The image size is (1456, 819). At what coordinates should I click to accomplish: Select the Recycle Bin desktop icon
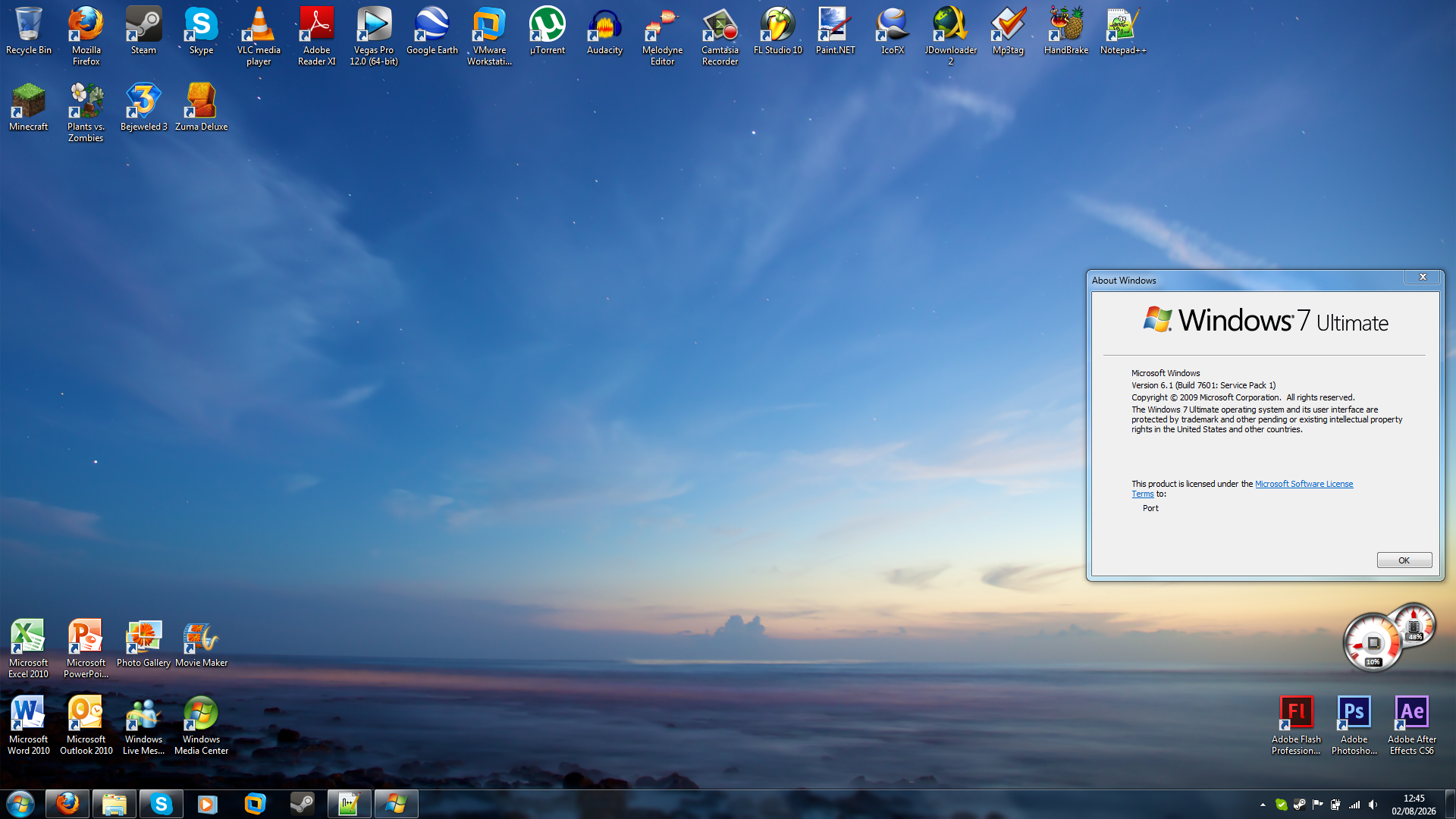tap(29, 32)
